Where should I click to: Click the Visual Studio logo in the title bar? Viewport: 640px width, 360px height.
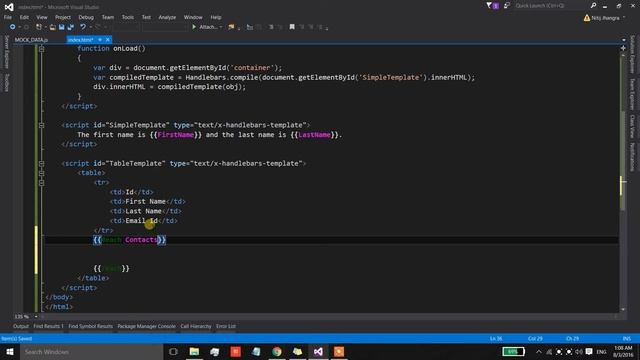click(x=9, y=7)
